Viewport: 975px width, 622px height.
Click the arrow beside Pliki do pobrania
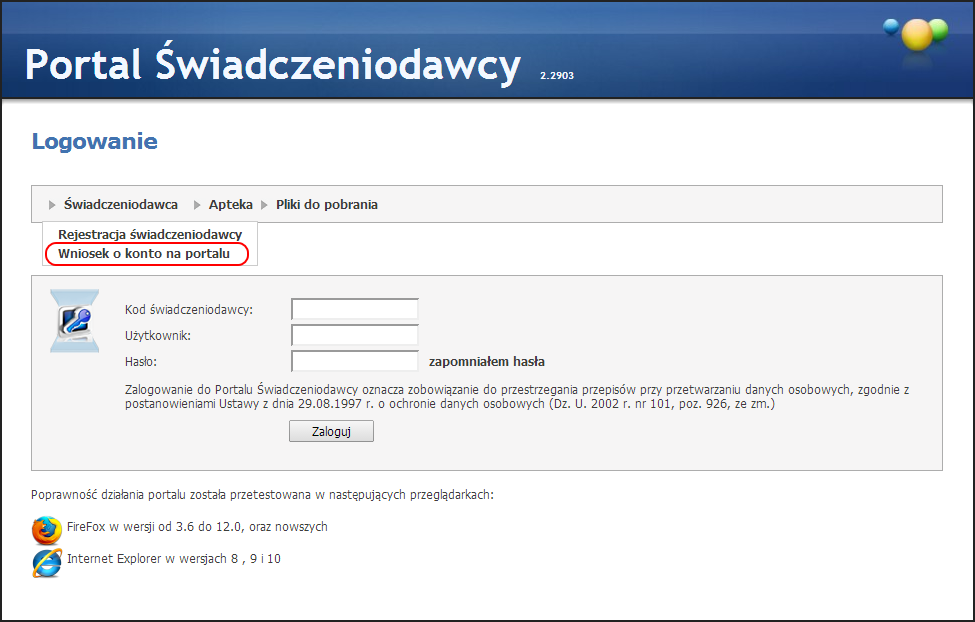click(264, 205)
